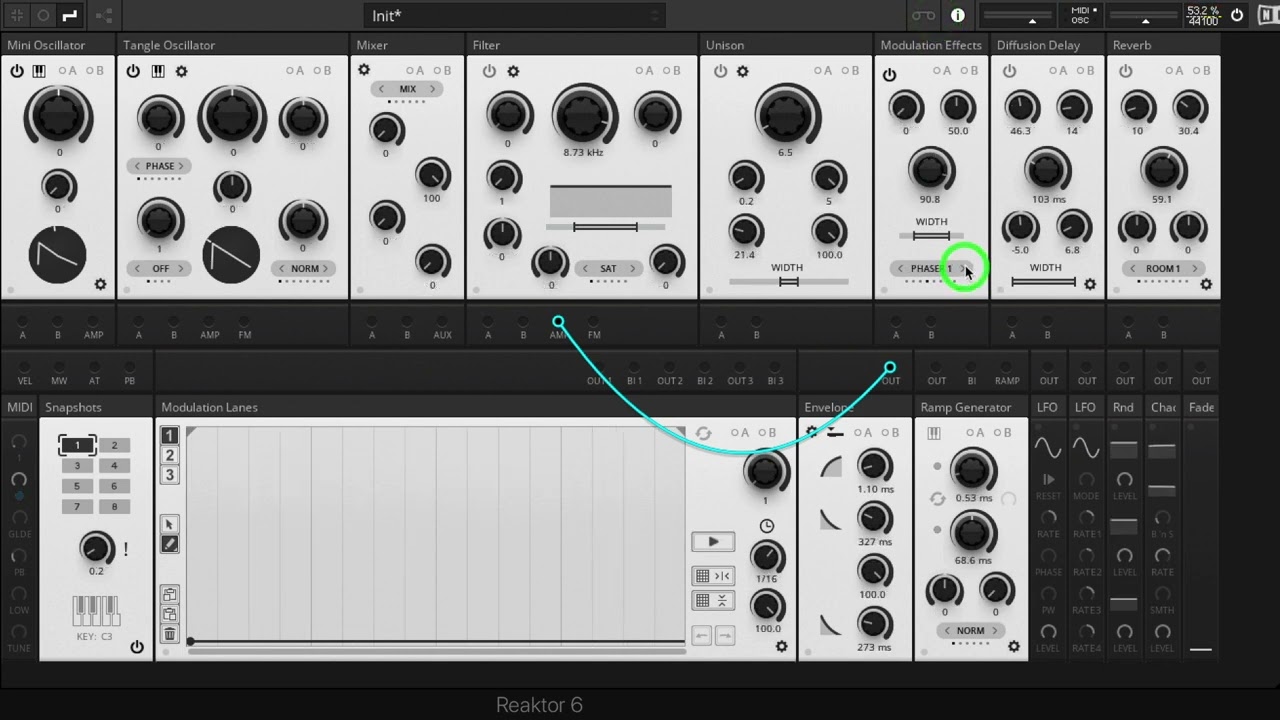Select the pointer tool in Modulation Lanes
The height and width of the screenshot is (720, 1280).
click(169, 524)
